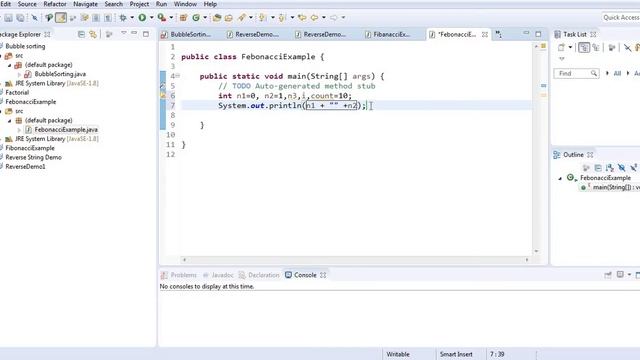This screenshot has width=640, height=360.
Task: Click Next Annotation toolbar icon
Action: (262, 18)
